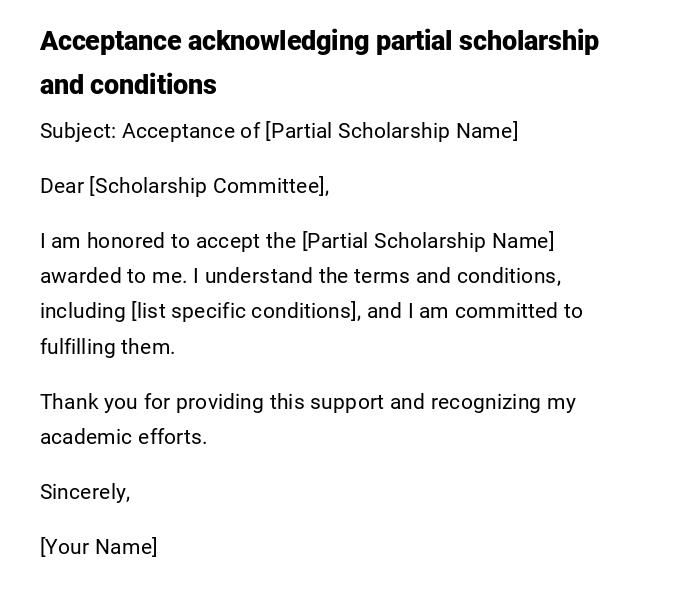This screenshot has height=610, width=700.
Task: Click the "Sincerely," closing line
Action: coord(85,492)
